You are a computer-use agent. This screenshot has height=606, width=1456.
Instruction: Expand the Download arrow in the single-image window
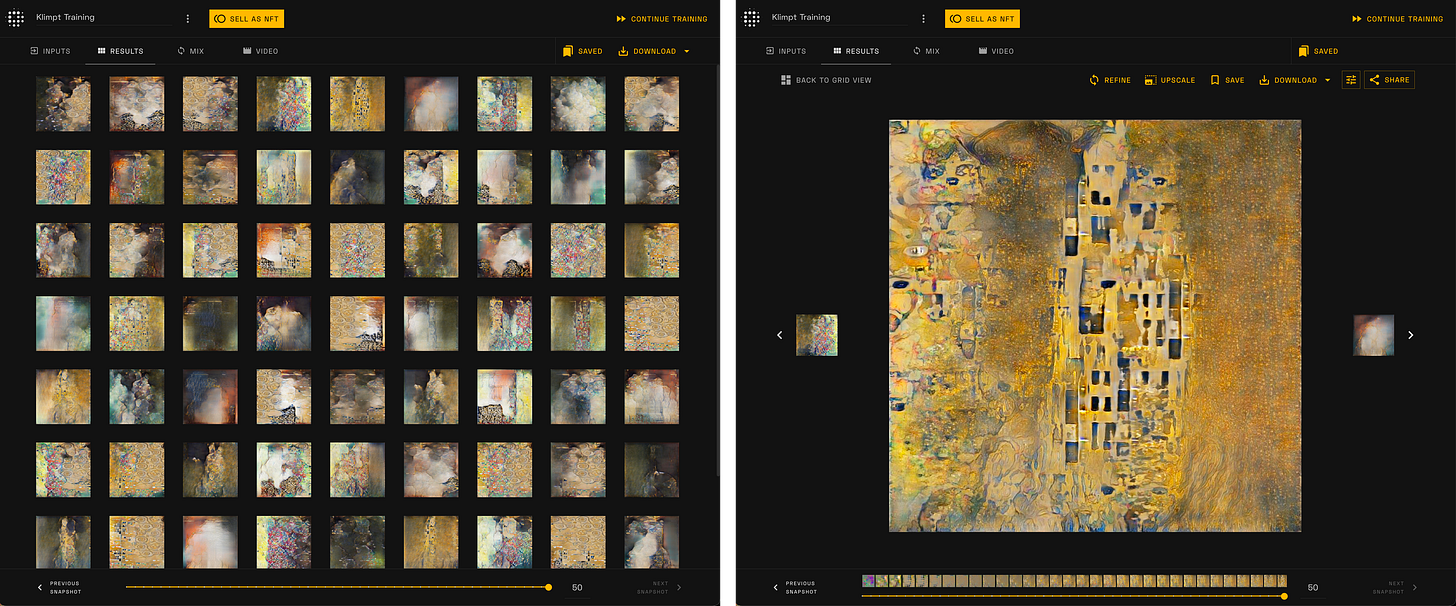click(1327, 80)
